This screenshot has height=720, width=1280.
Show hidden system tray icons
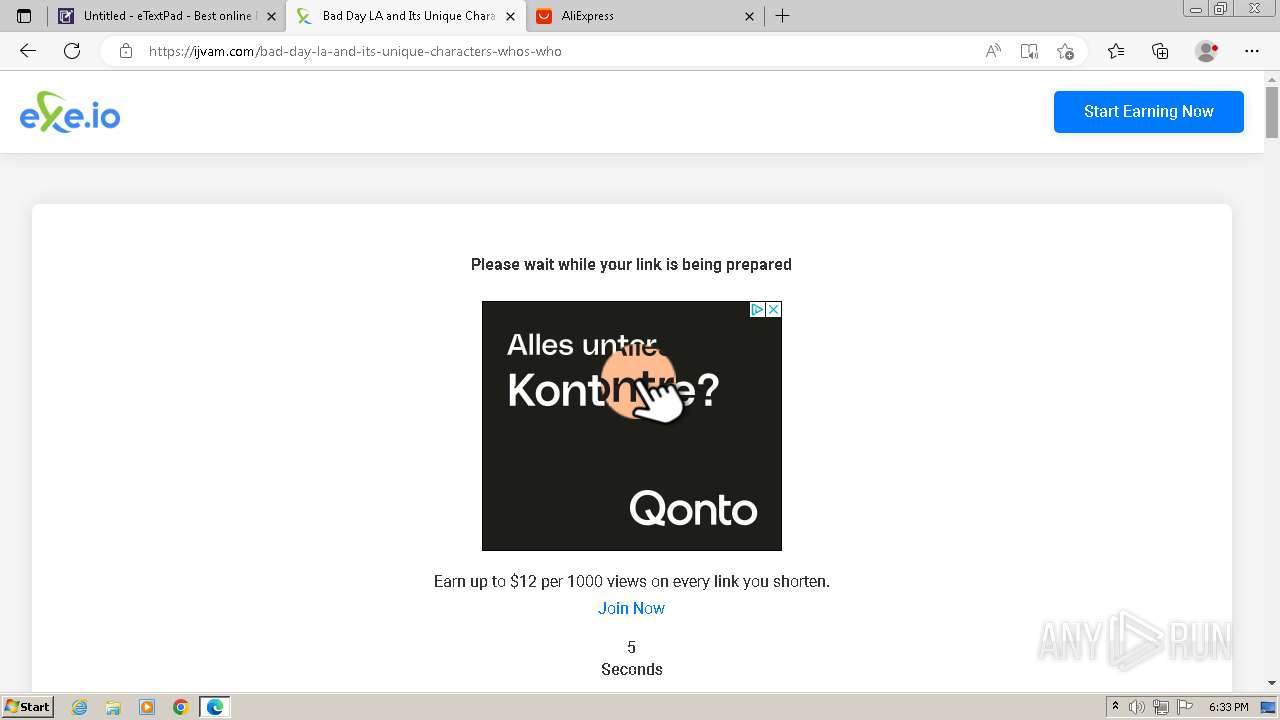coord(1115,707)
